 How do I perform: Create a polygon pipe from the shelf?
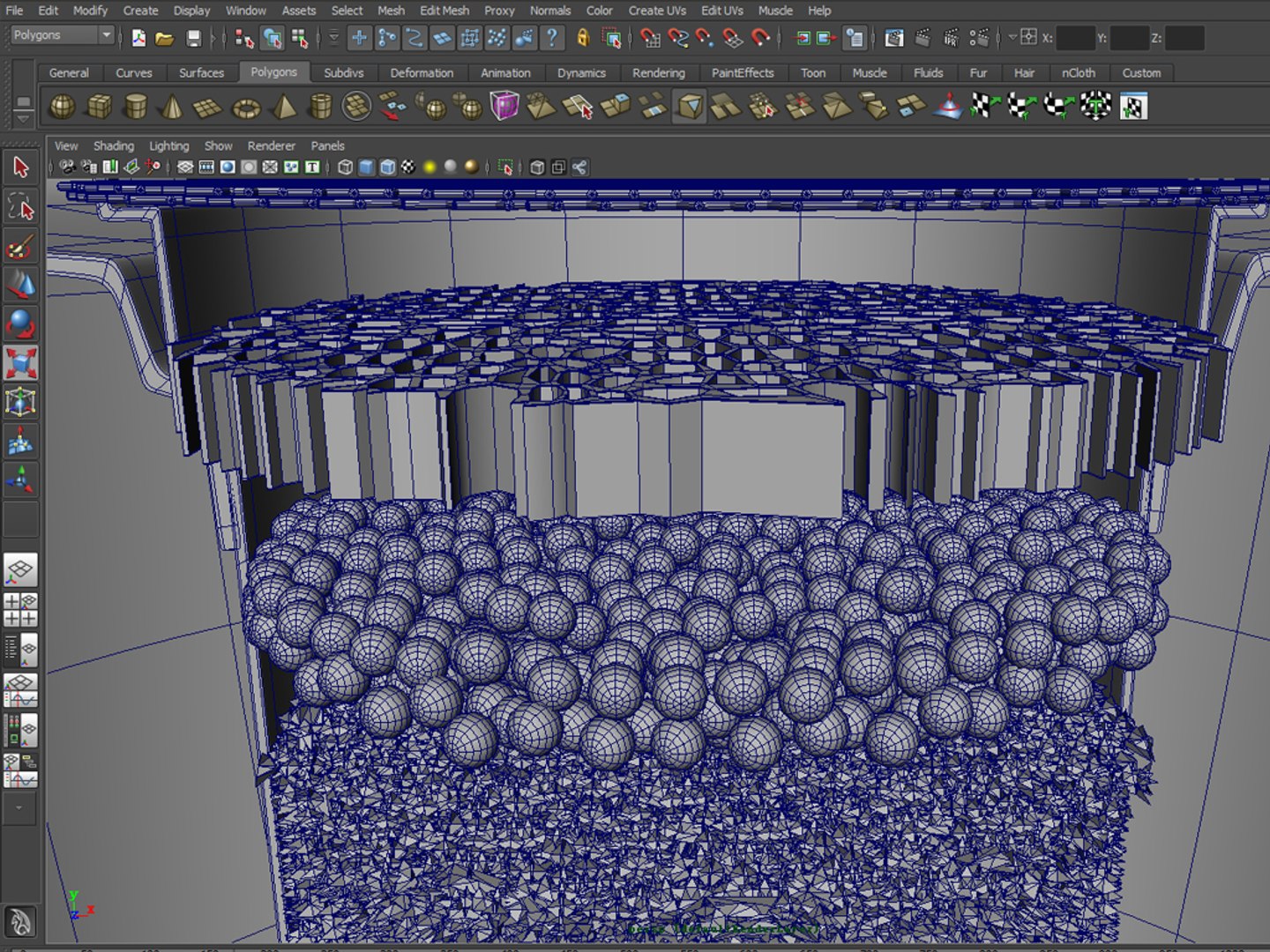(x=321, y=107)
